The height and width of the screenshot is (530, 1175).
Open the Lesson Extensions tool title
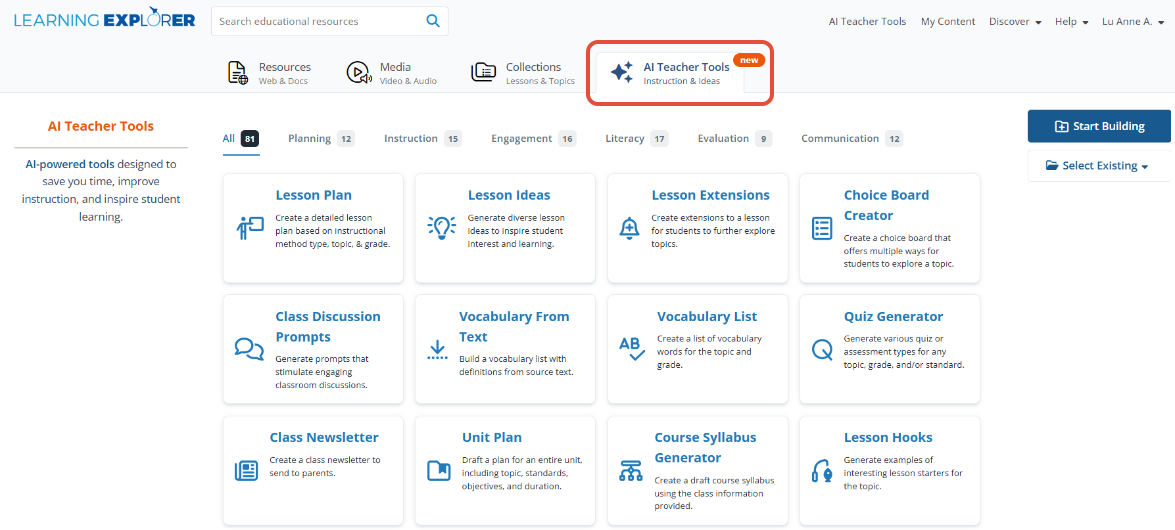pos(710,195)
